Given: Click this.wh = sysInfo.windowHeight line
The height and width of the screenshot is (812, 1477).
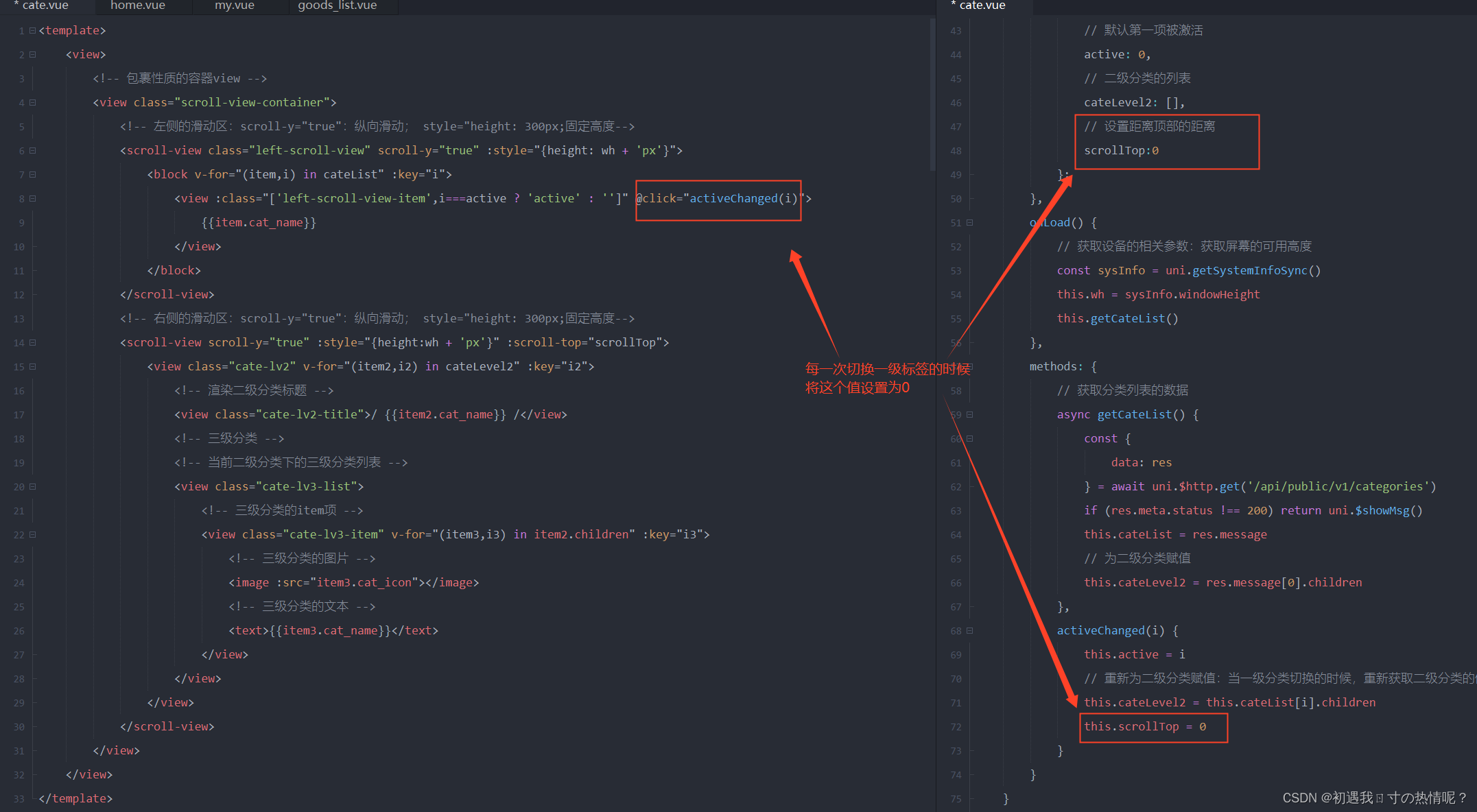Looking at the screenshot, I should tap(1158, 295).
